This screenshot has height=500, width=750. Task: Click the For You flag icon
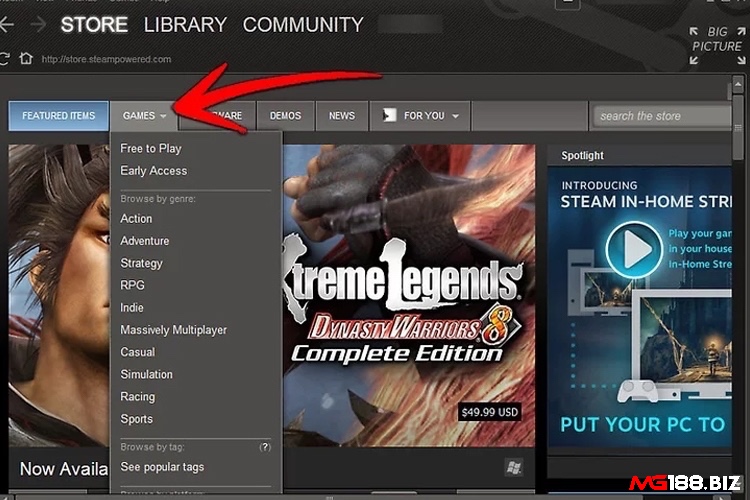pos(389,115)
